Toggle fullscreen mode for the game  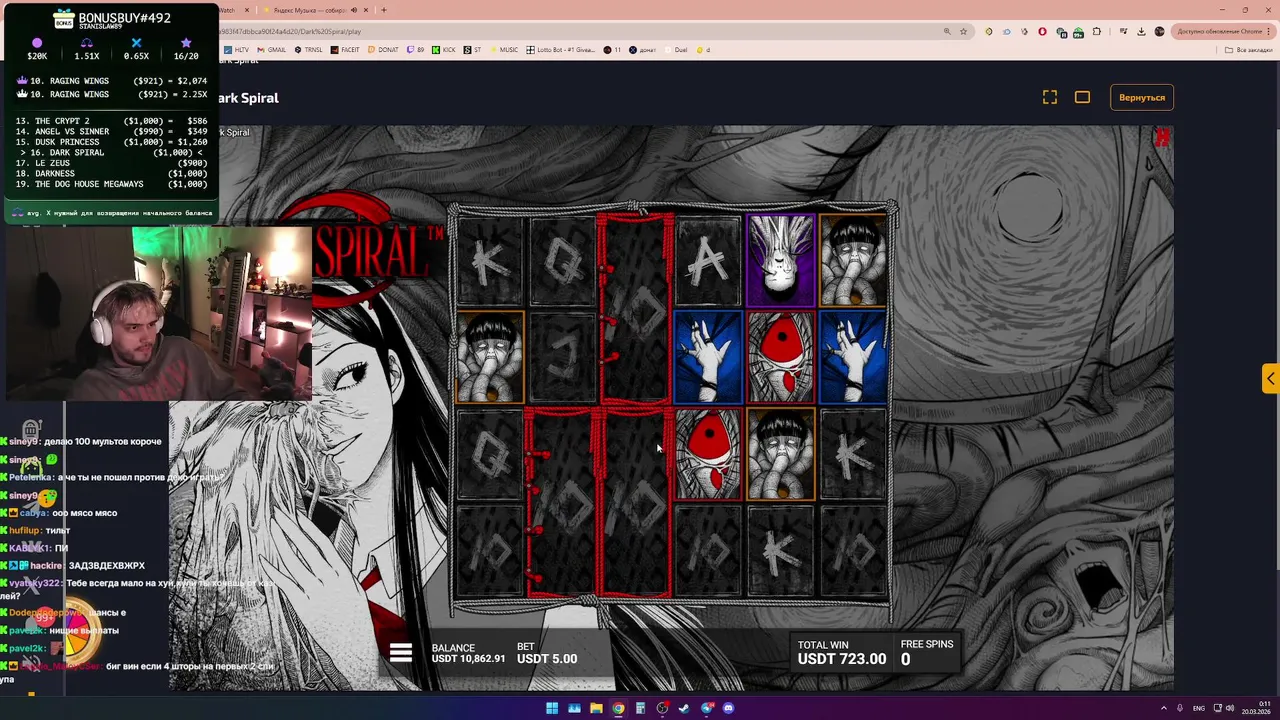click(1049, 97)
